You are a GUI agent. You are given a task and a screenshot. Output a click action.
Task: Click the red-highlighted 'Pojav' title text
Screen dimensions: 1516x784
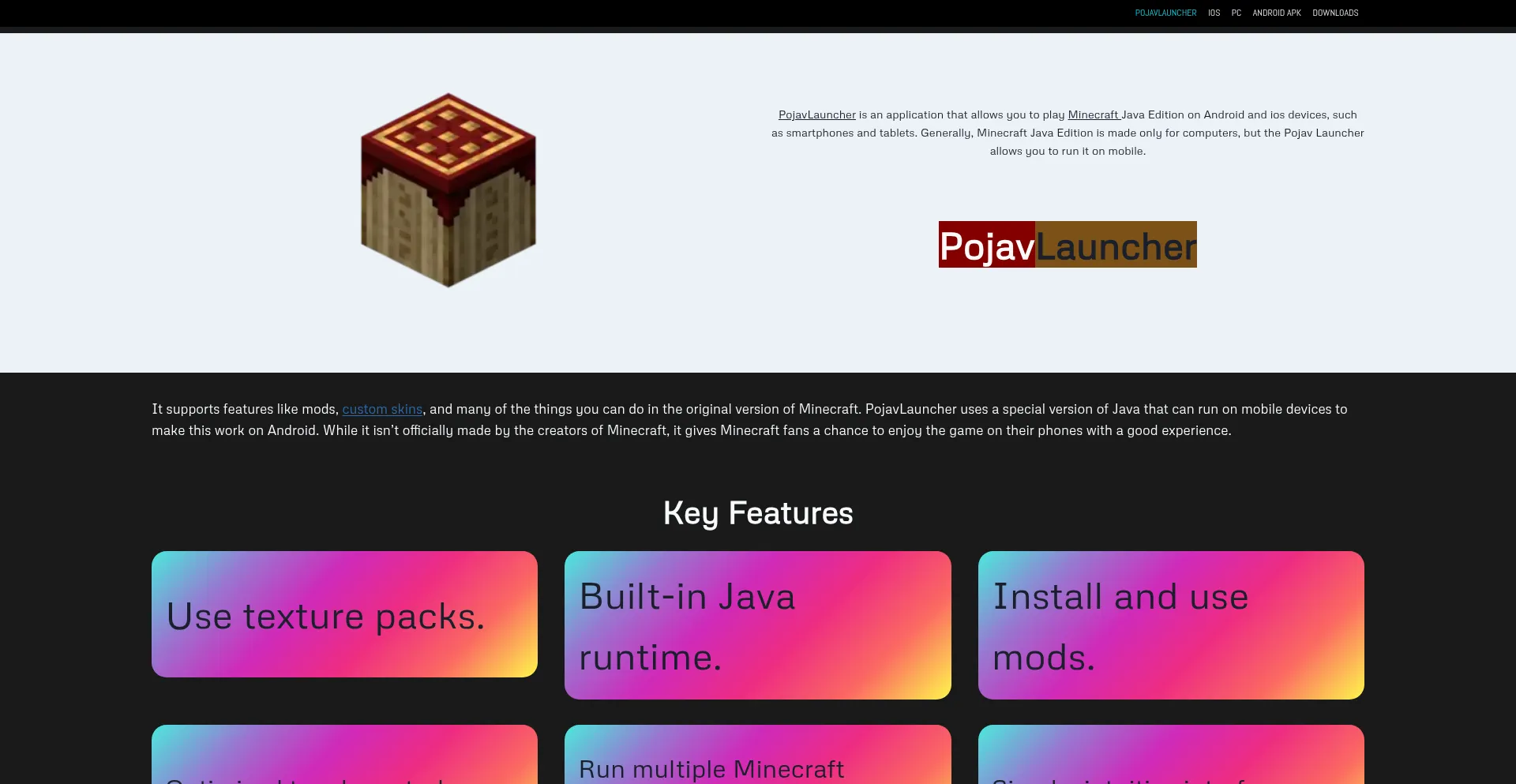click(x=986, y=246)
